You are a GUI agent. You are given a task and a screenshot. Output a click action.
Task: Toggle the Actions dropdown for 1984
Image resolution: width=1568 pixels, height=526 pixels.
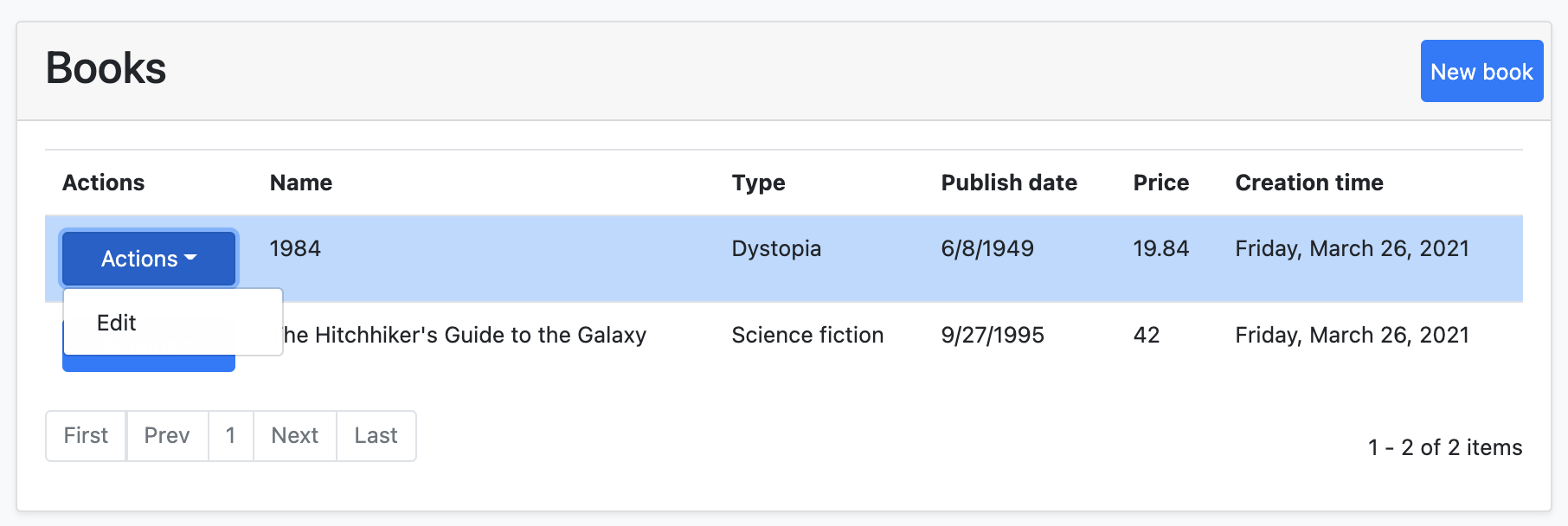pos(149,258)
